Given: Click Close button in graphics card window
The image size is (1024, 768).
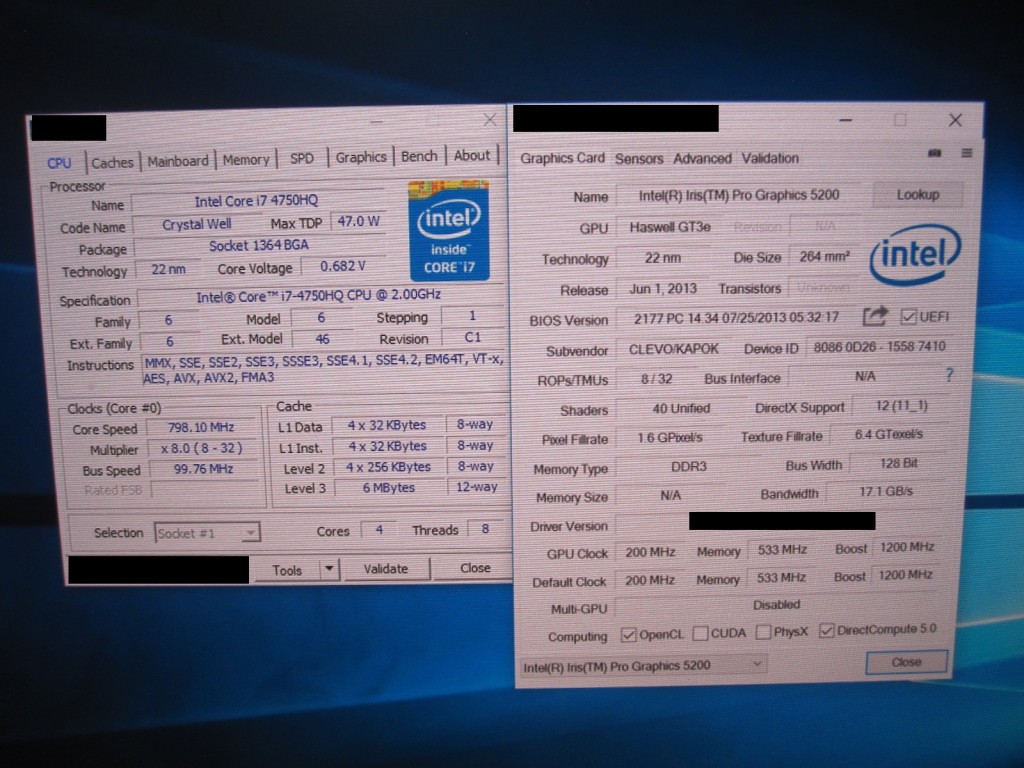Looking at the screenshot, I should [906, 662].
